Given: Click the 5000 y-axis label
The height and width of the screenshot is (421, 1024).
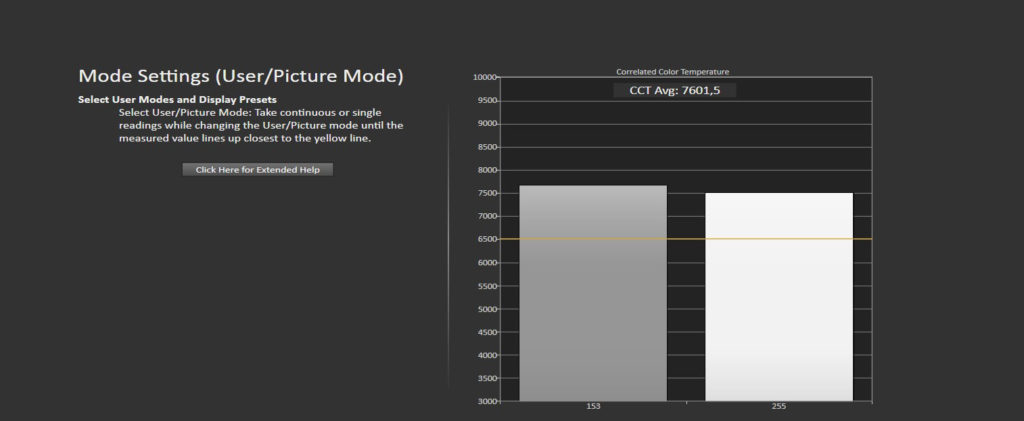Looking at the screenshot, I should click(487, 309).
